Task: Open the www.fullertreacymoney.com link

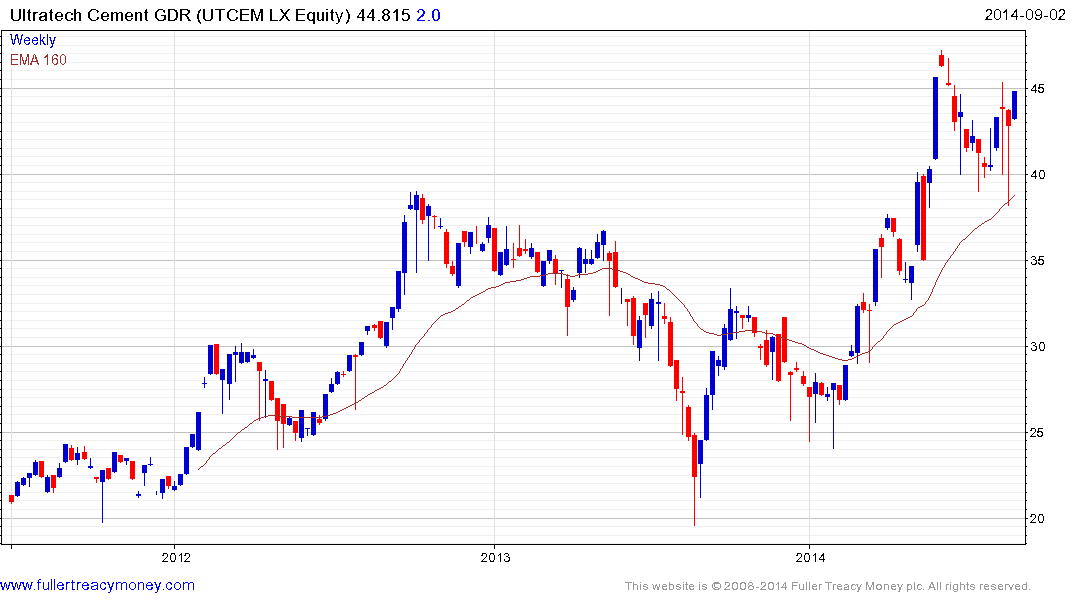Action: [97, 585]
